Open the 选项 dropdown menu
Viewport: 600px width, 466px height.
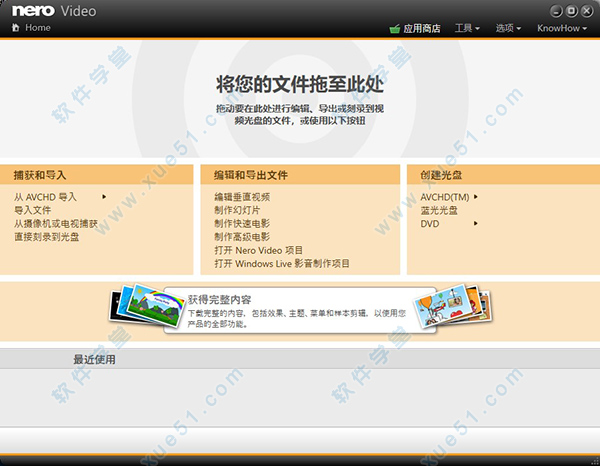[508, 29]
